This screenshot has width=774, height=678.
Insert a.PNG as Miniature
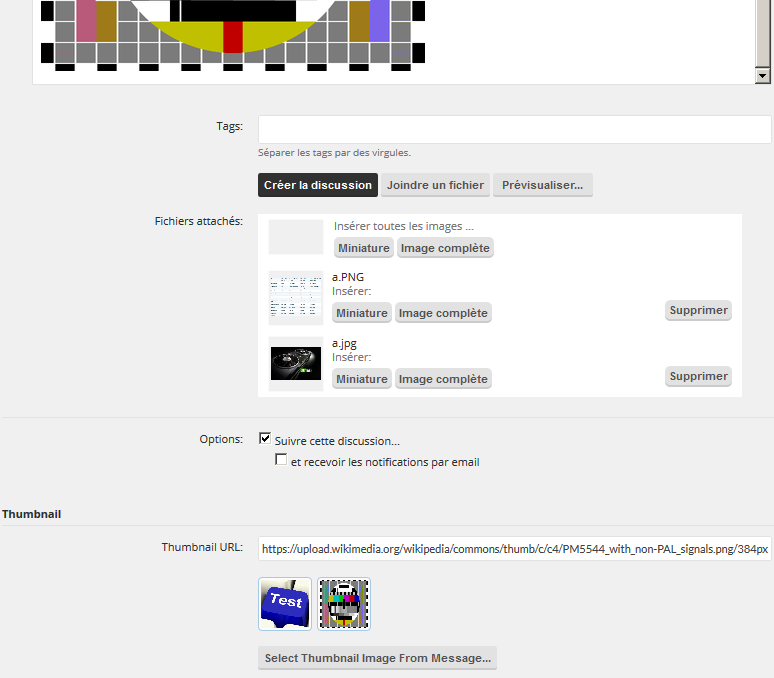tap(362, 313)
